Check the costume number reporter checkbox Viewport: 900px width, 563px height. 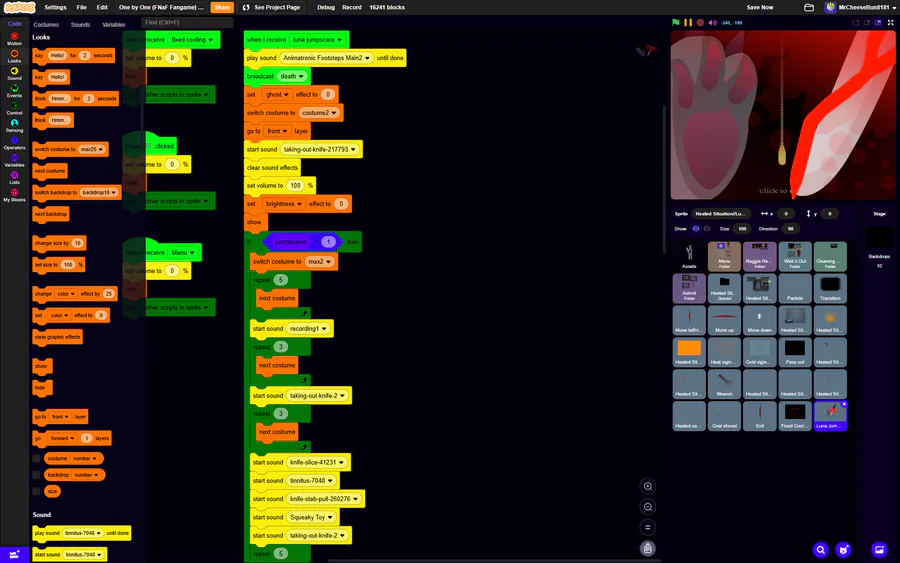coord(36,459)
